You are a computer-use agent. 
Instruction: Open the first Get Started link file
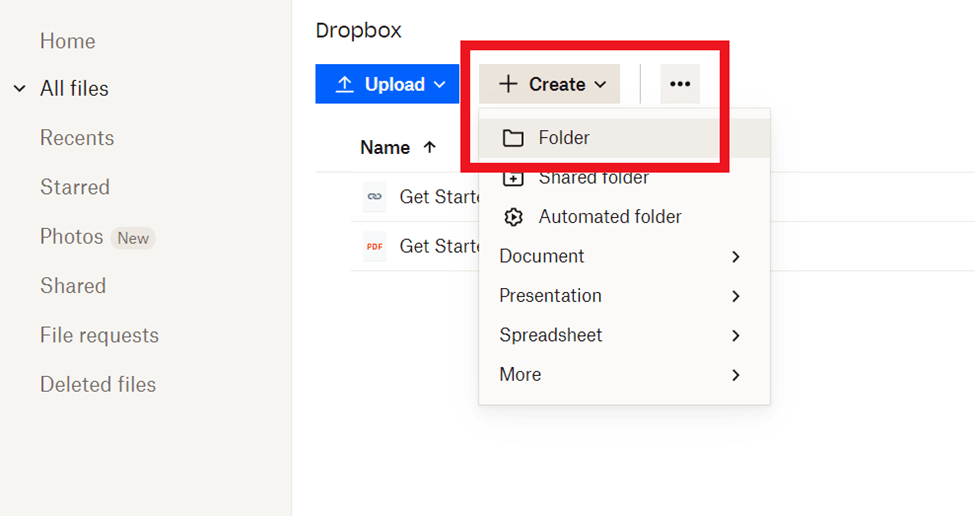click(440, 196)
